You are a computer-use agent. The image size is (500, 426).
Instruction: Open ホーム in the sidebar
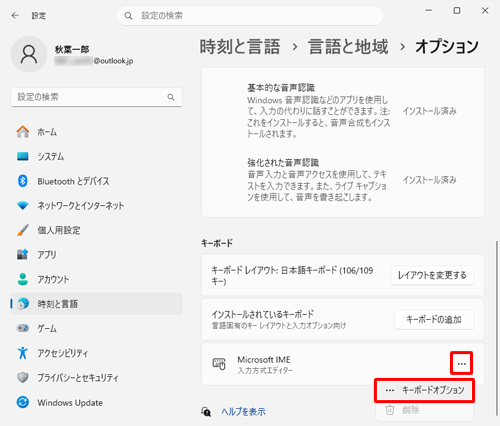coord(97,132)
